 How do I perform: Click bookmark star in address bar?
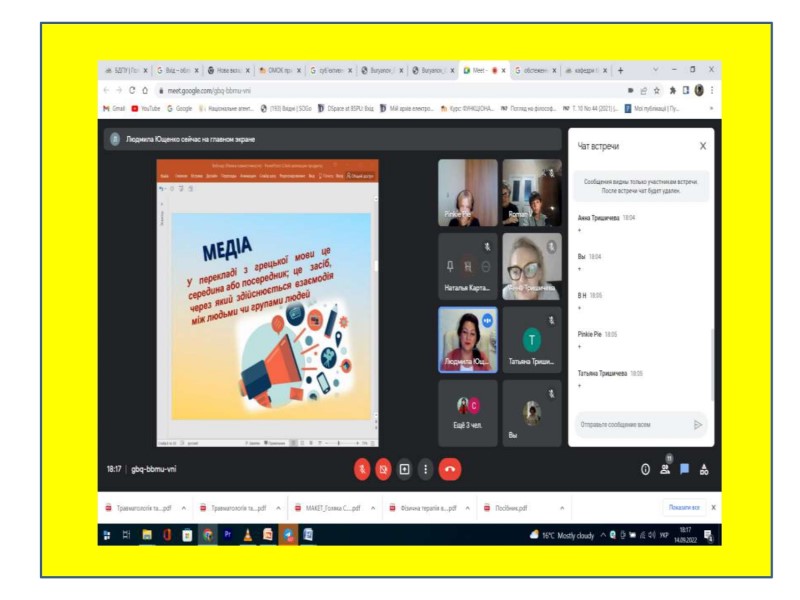tap(657, 91)
